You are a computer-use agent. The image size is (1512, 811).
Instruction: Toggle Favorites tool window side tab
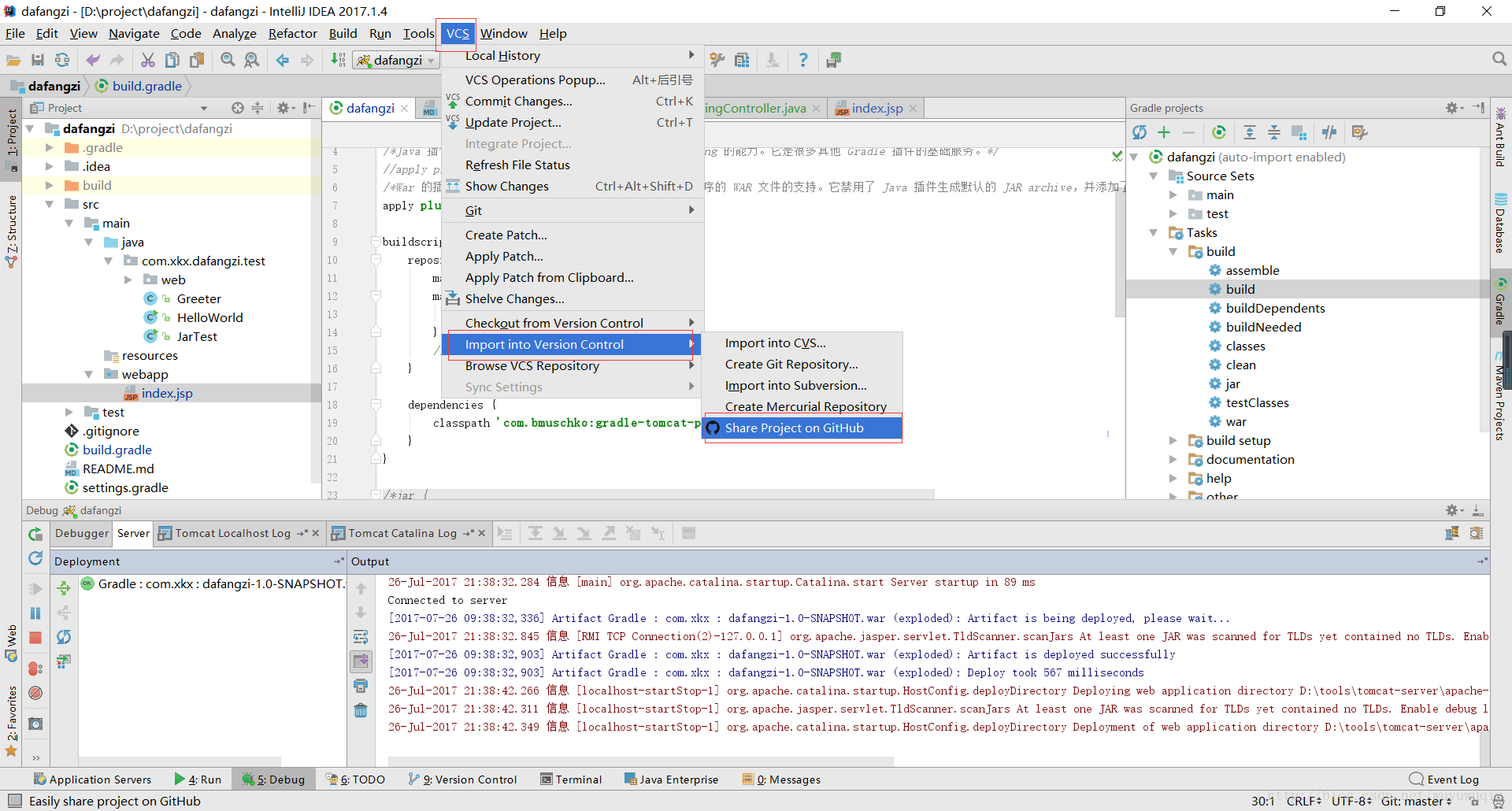[x=11, y=719]
